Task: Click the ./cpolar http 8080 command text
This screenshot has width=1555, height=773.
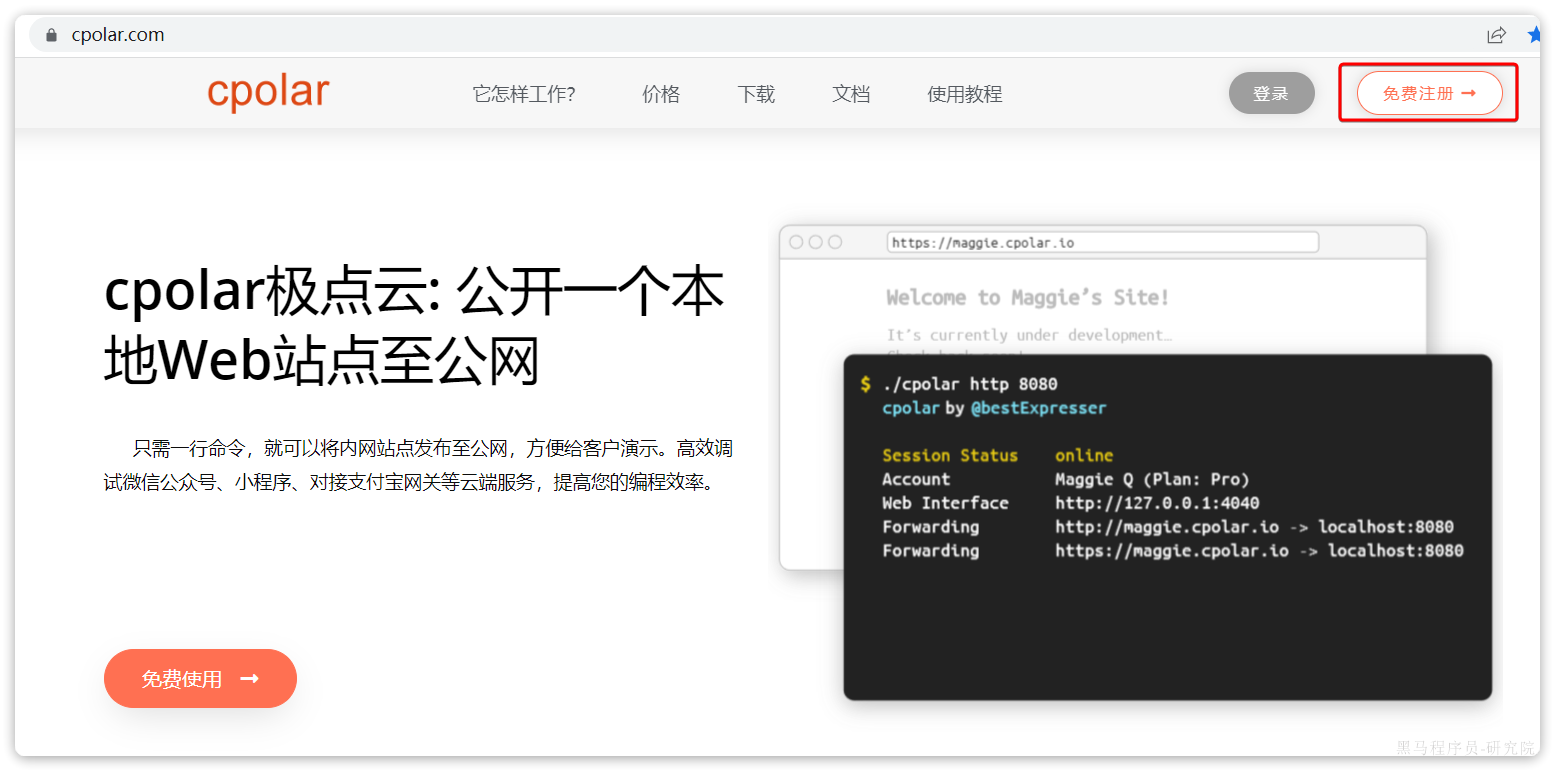Action: (969, 384)
